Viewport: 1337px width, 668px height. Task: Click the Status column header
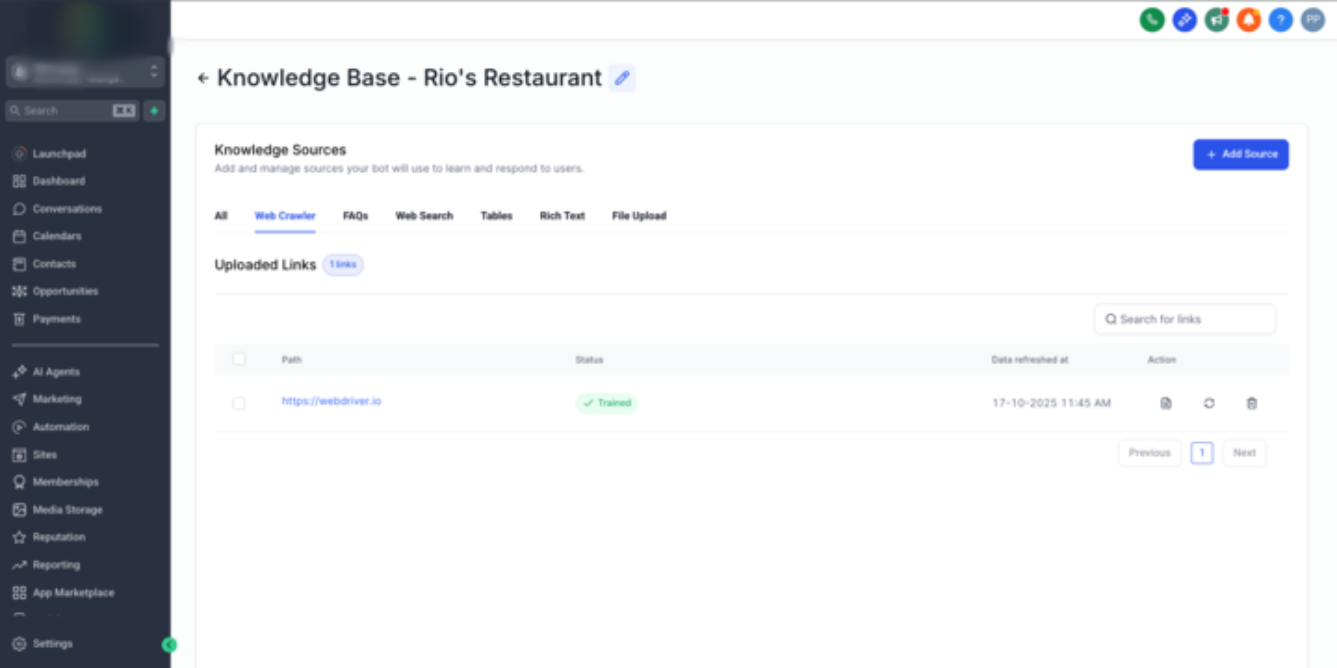tap(589, 359)
